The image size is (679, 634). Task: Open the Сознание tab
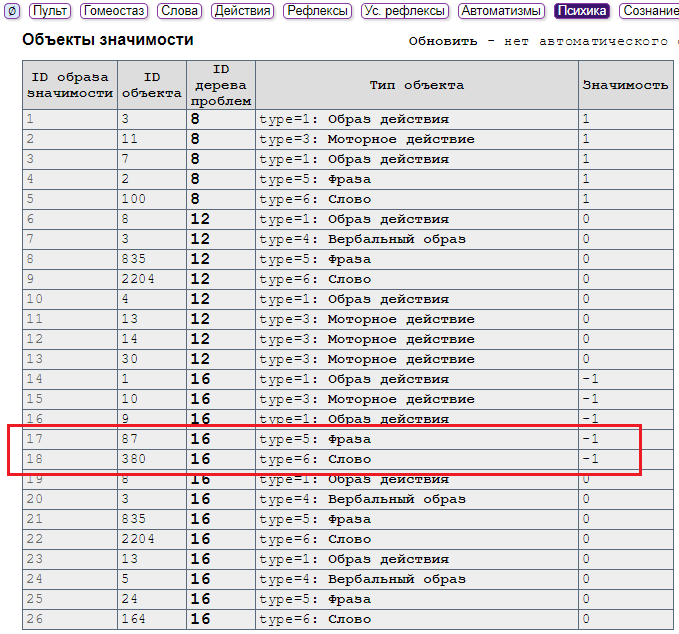(649, 11)
